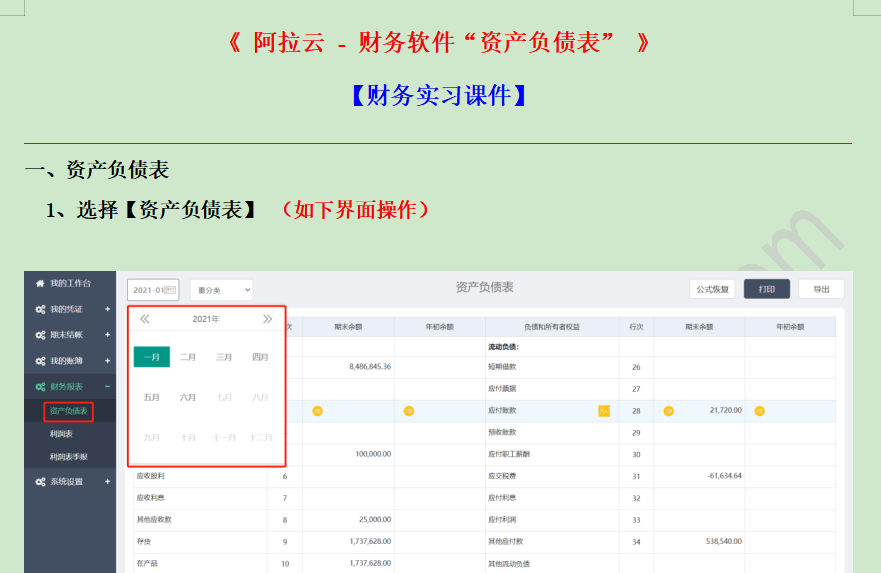Click the 应收利息 row label
Screen dimensions: 881x573
(x=151, y=498)
